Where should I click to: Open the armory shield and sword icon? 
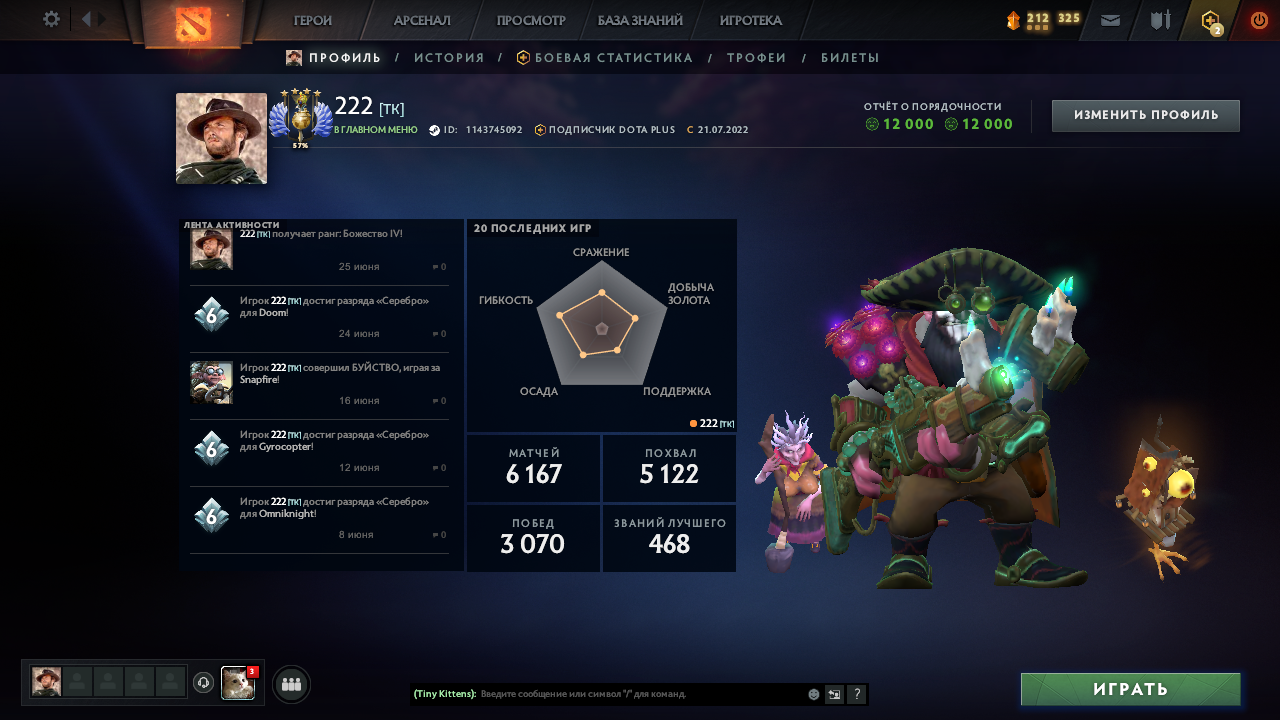(1160, 20)
